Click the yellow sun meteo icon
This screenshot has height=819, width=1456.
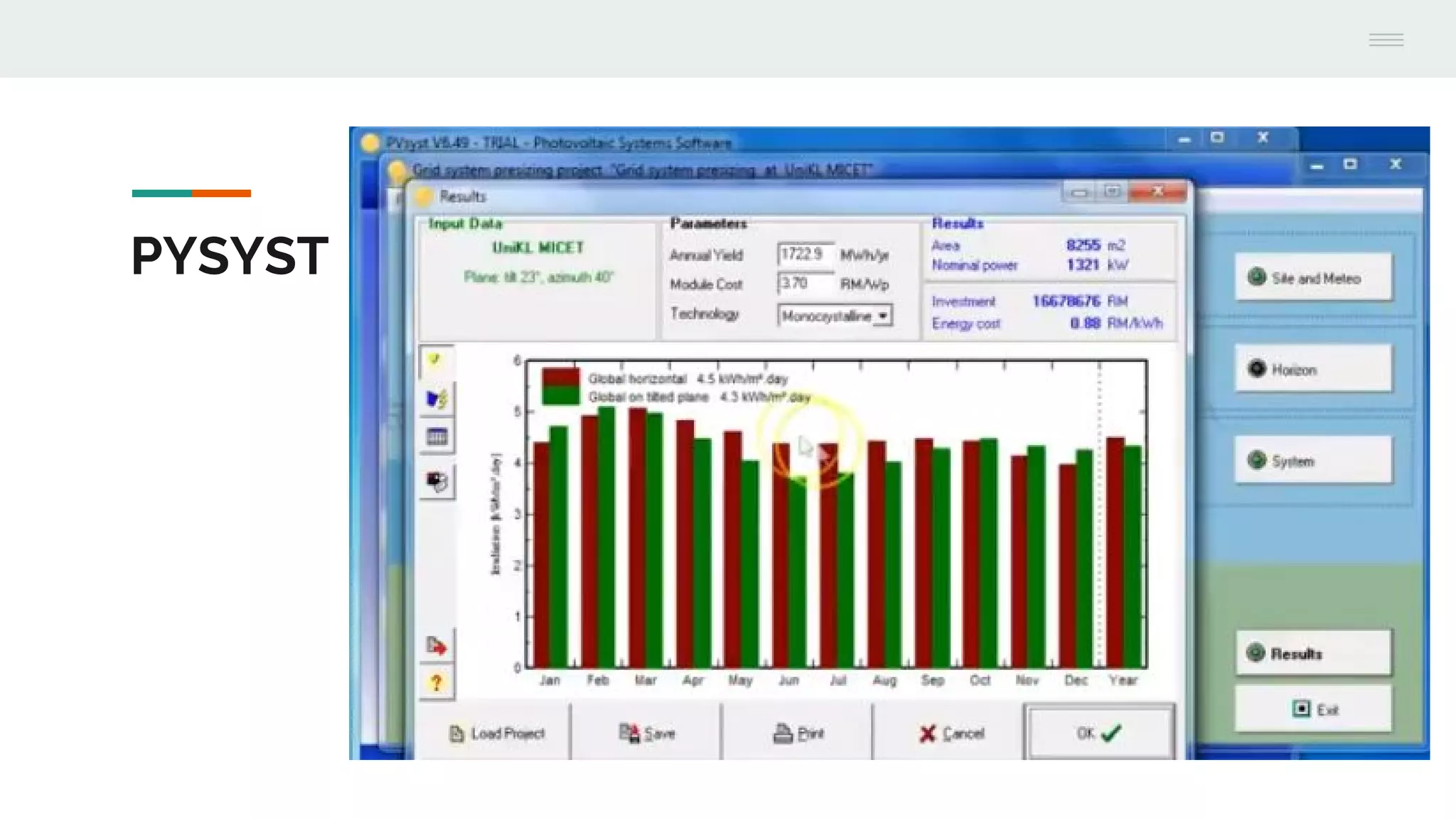[x=436, y=360]
